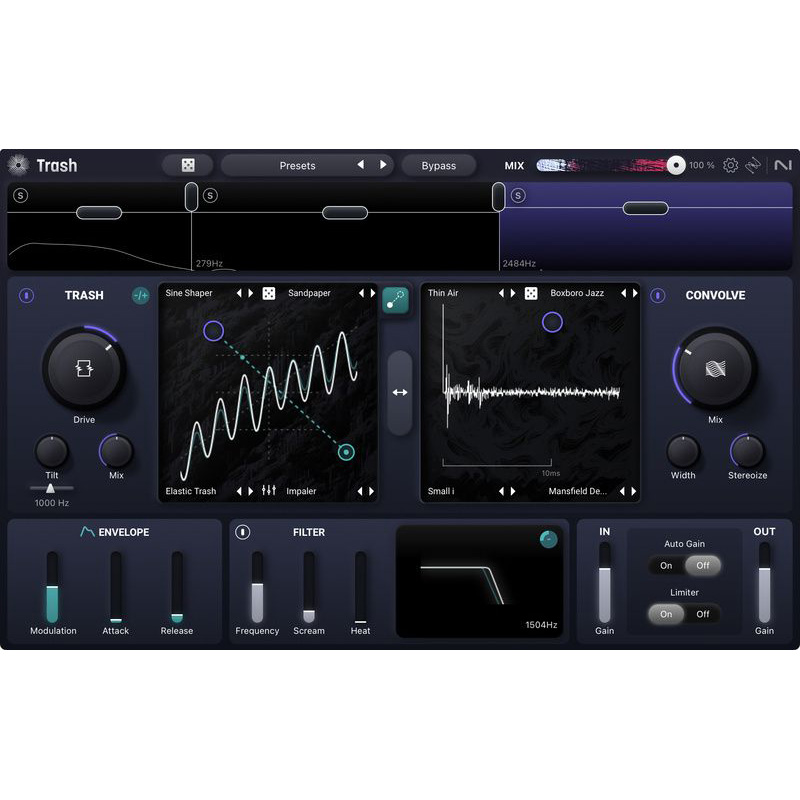Go to next Impaler type

coord(372,491)
